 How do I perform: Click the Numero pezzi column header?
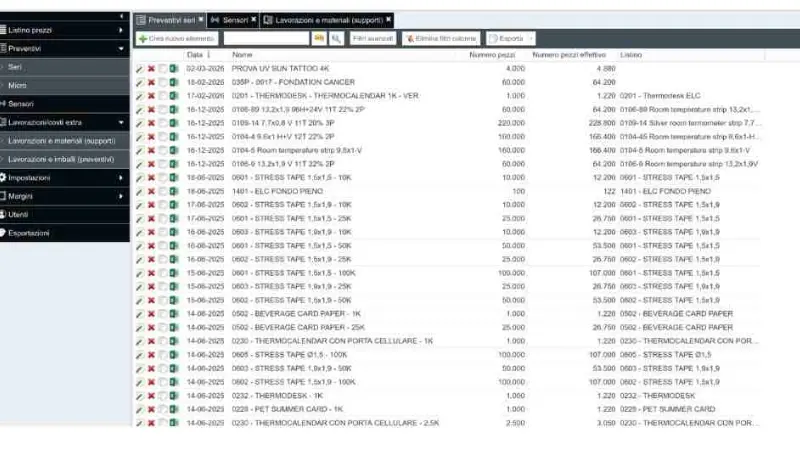(492, 55)
